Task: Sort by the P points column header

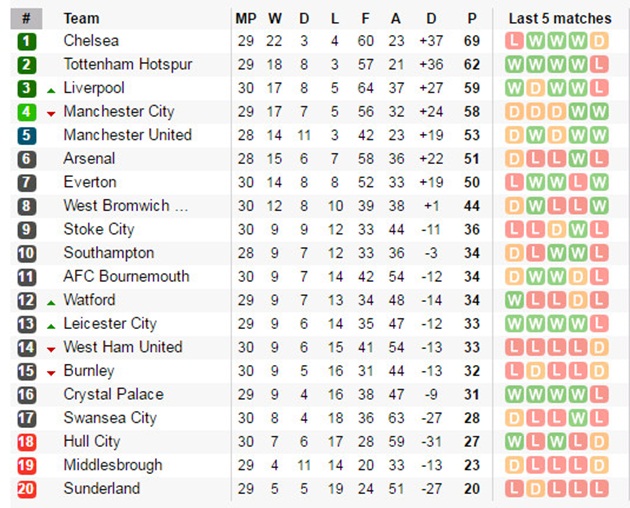Action: 472,18
